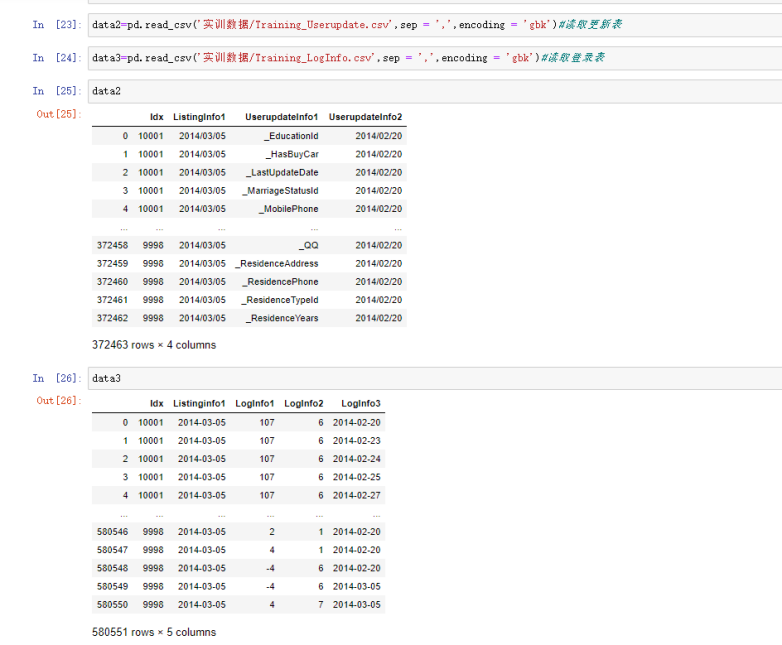Click Out[26] output prompt
The image size is (782, 645).
click(x=58, y=401)
